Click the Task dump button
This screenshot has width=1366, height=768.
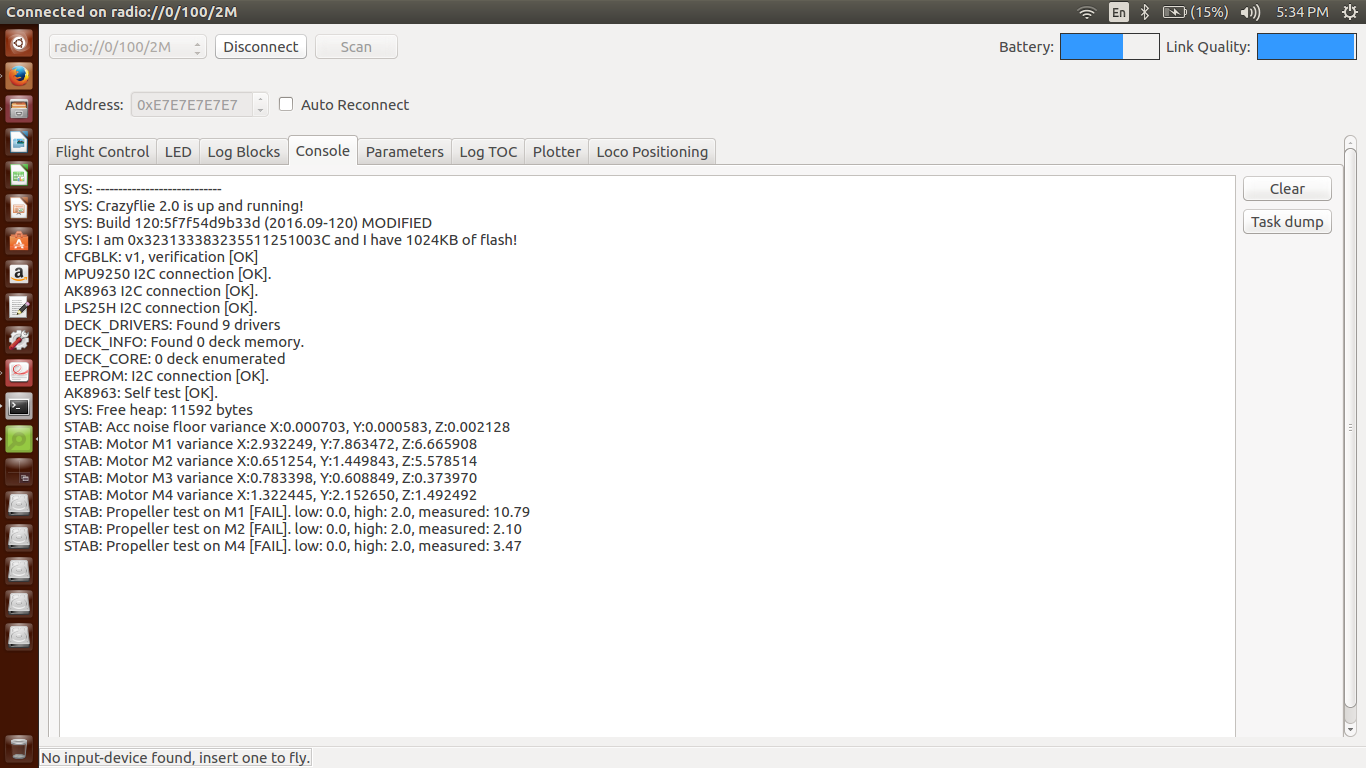[x=1287, y=222]
